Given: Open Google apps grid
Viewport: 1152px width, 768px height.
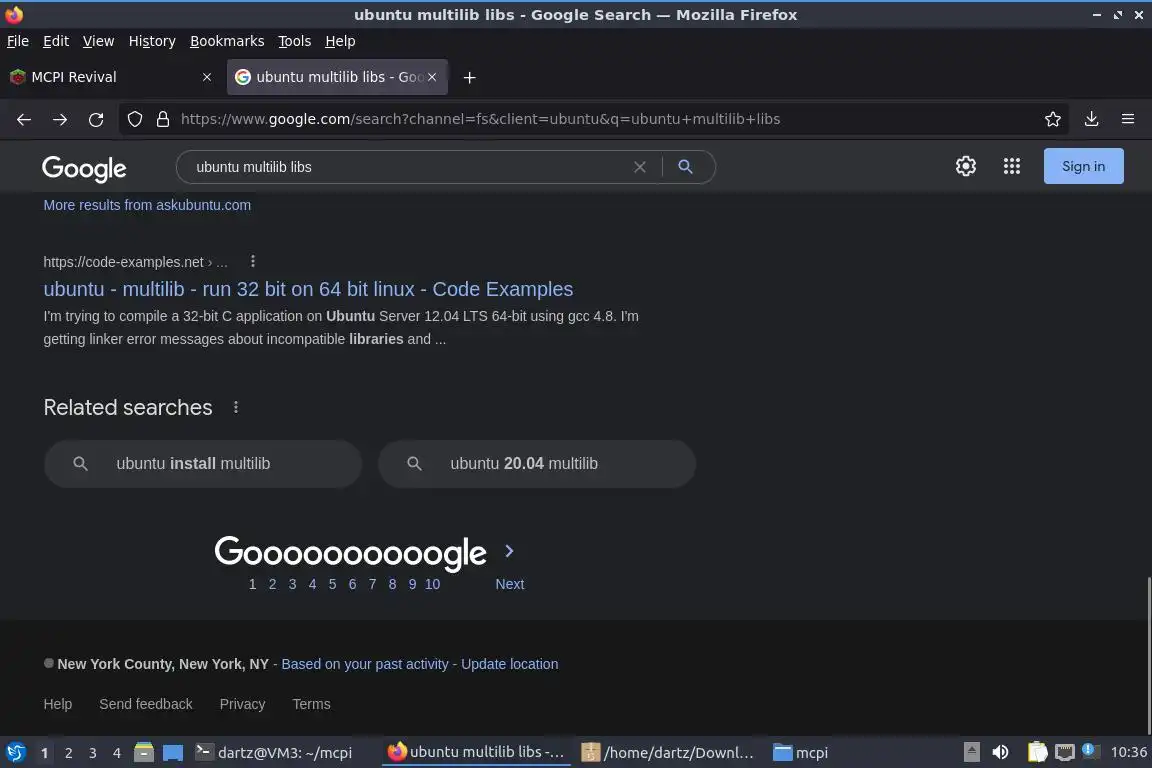Looking at the screenshot, I should tap(1012, 166).
